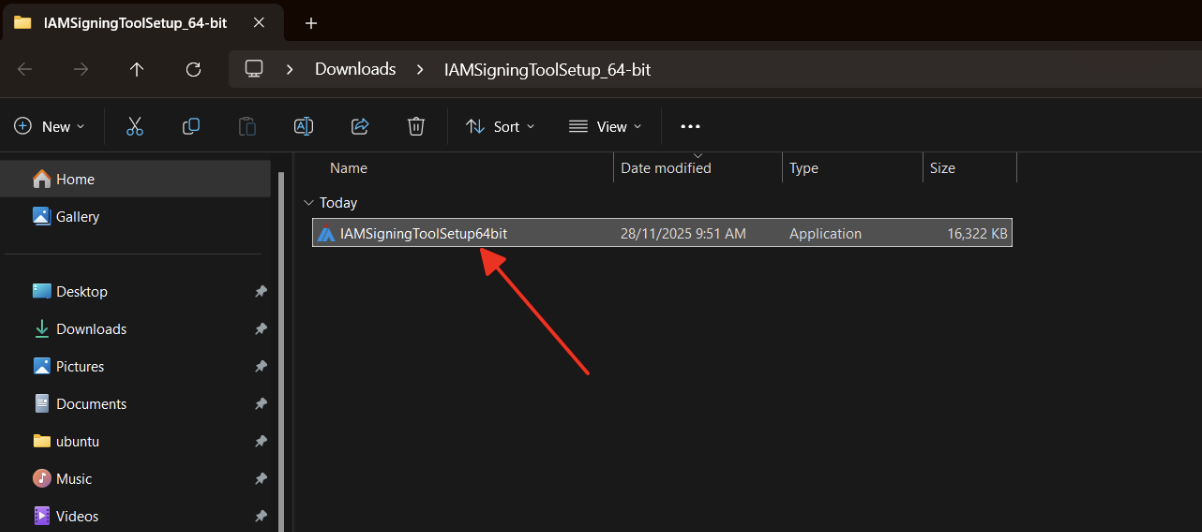Open the View dropdown menu
This screenshot has width=1202, height=532.
[605, 127]
